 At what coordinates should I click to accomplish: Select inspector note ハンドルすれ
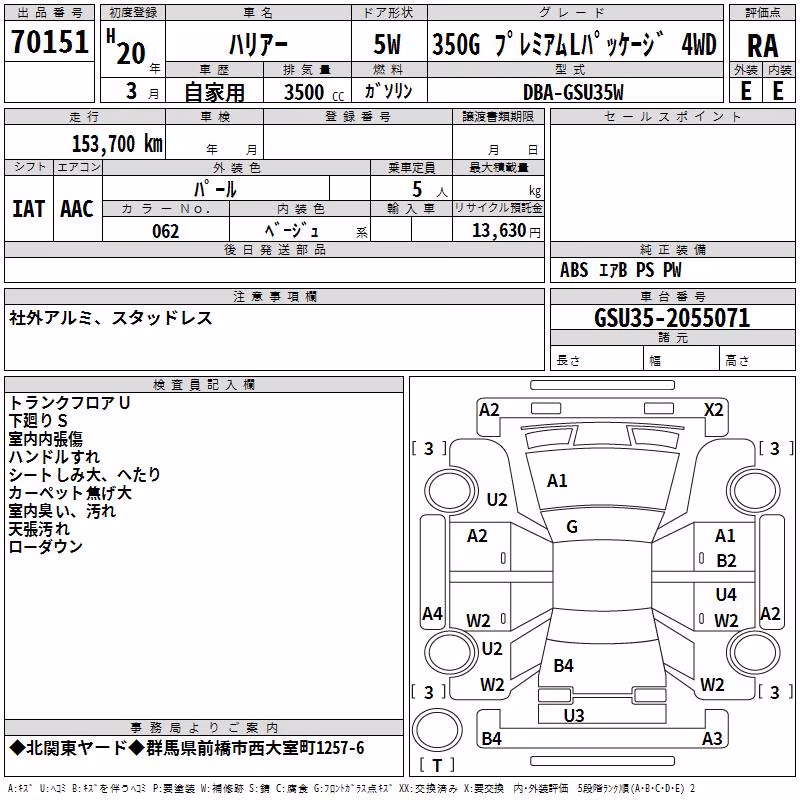coord(54,457)
